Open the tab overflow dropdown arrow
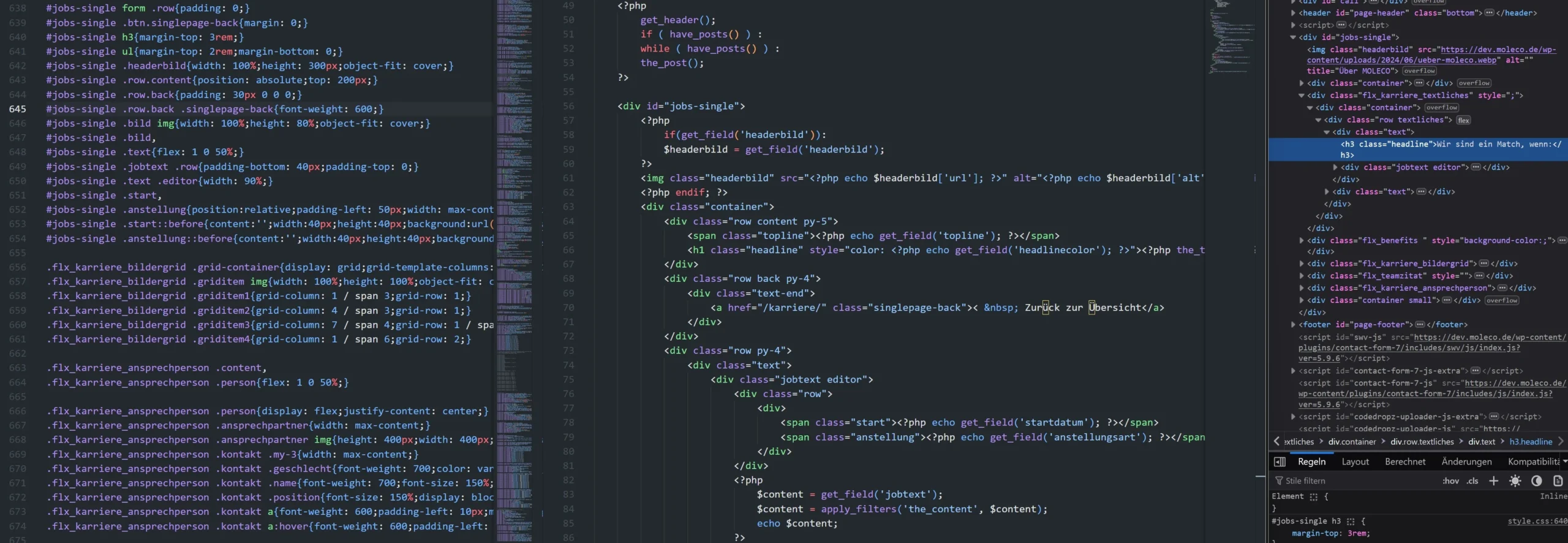1568x543 pixels. coord(1565,462)
